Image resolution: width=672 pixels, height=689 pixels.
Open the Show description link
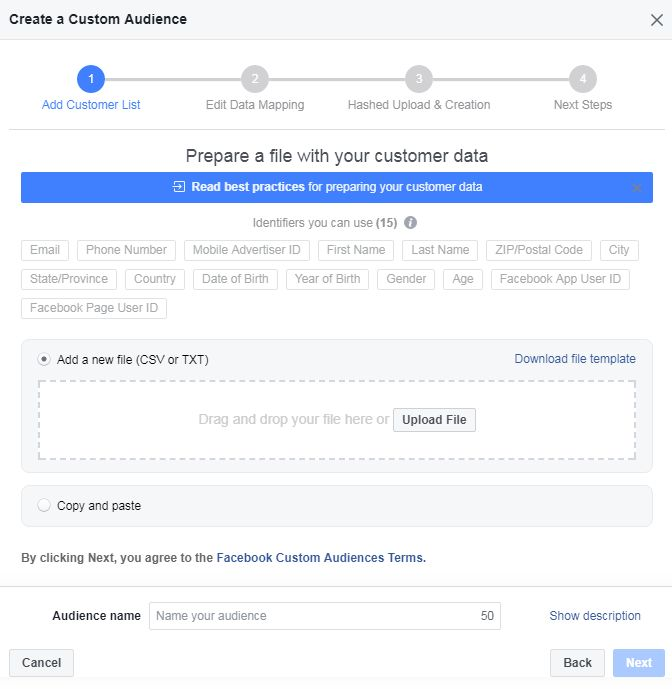(595, 616)
